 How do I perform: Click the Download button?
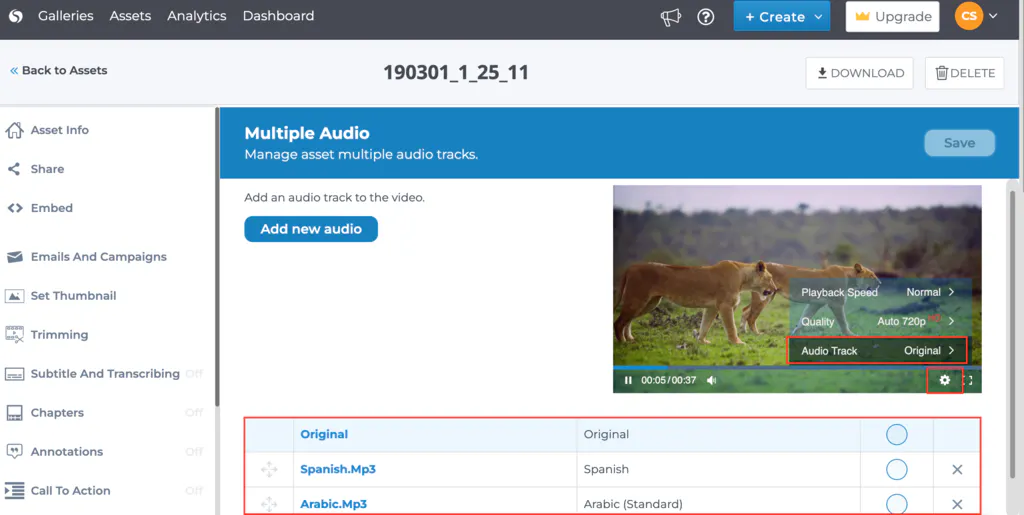(x=859, y=73)
